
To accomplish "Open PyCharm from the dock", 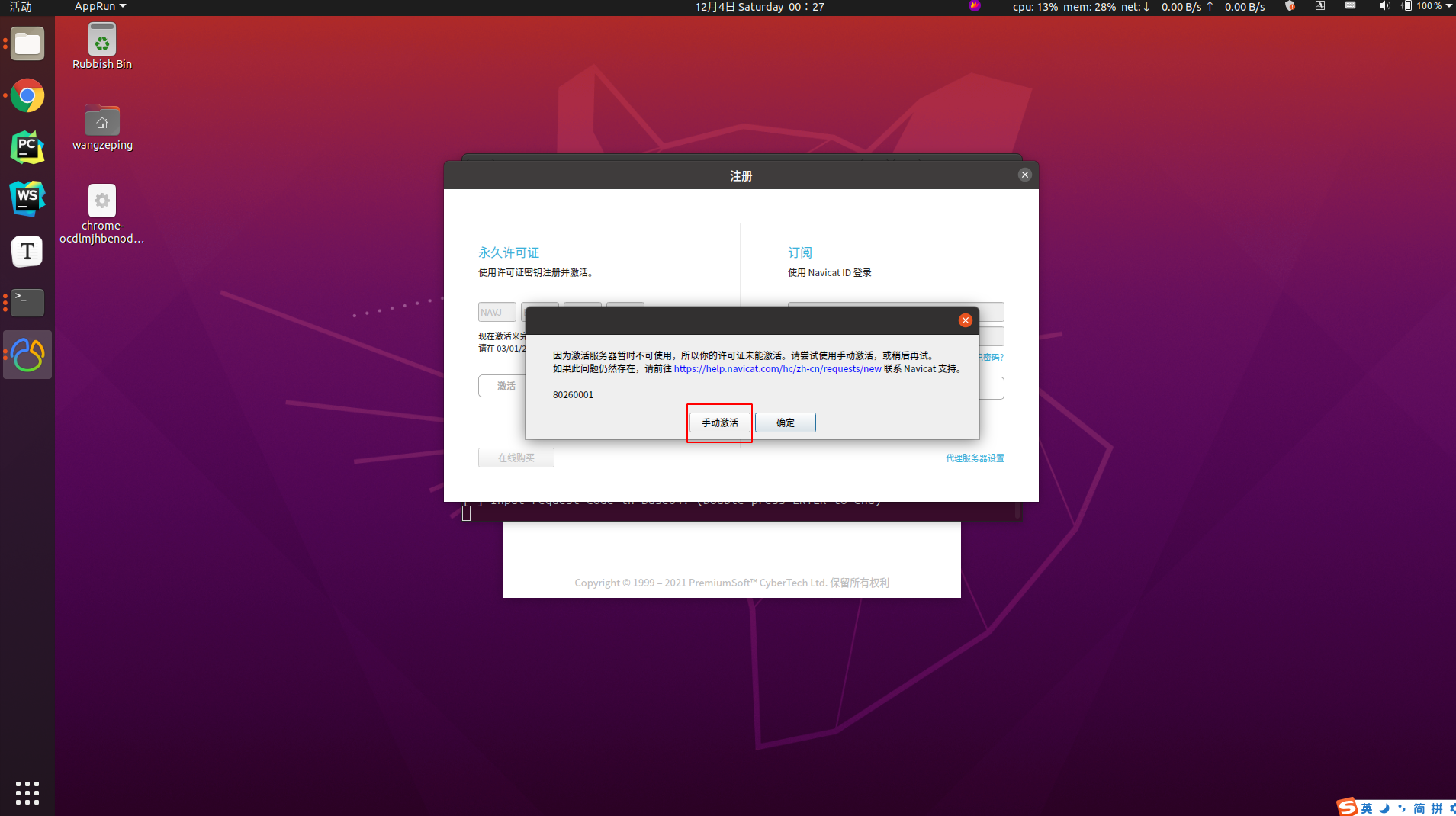I will [27, 147].
